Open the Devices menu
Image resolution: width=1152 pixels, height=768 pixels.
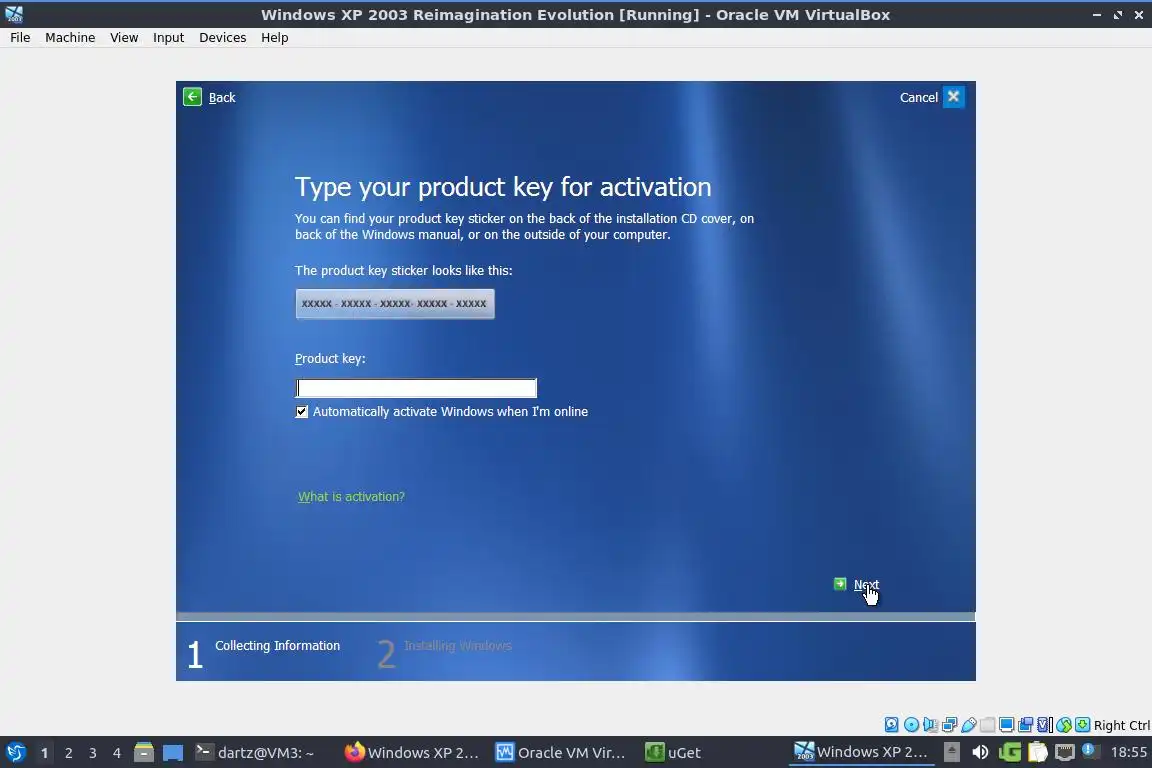coord(223,37)
